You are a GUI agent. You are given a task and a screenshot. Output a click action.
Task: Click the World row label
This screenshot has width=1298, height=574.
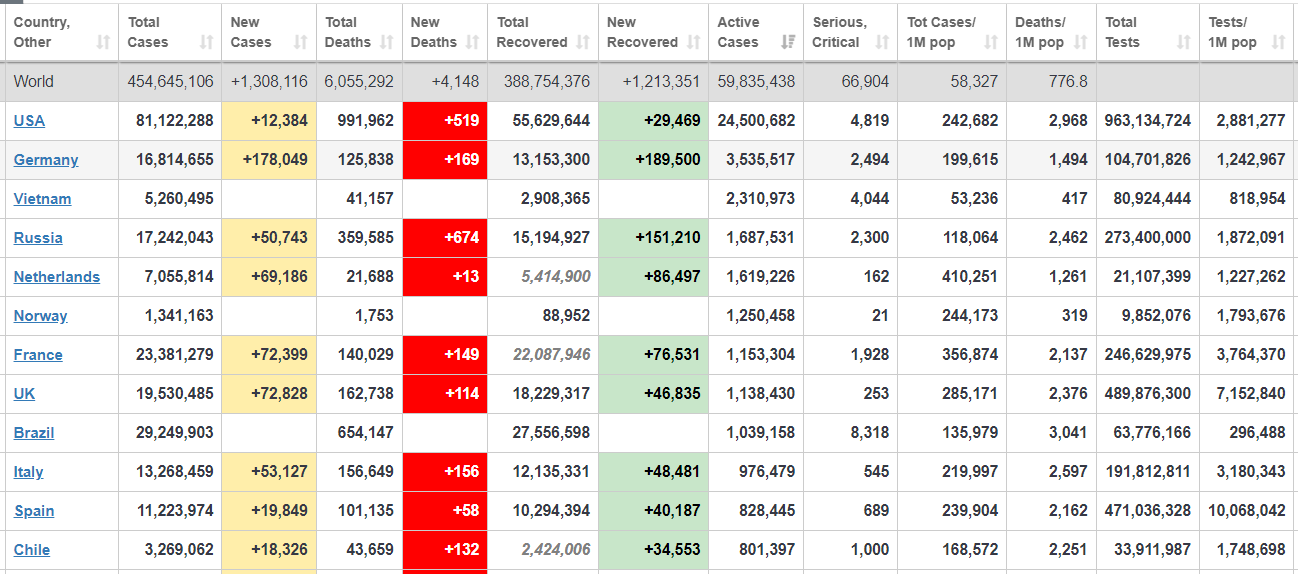pos(34,81)
